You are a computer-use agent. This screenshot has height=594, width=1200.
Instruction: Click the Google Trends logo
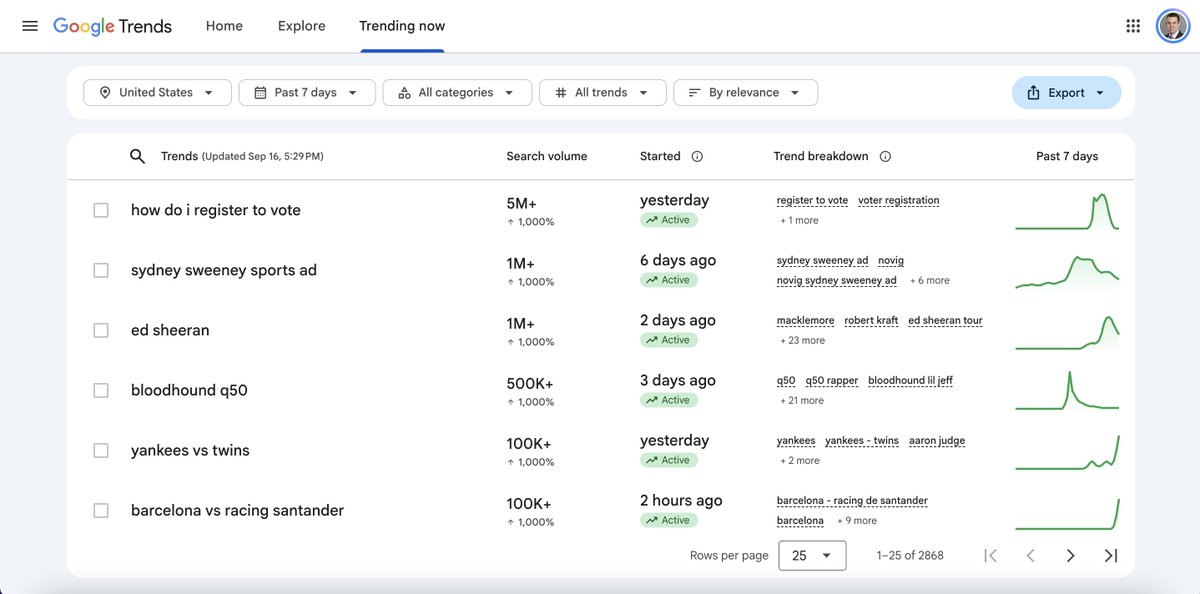pyautogui.click(x=112, y=26)
